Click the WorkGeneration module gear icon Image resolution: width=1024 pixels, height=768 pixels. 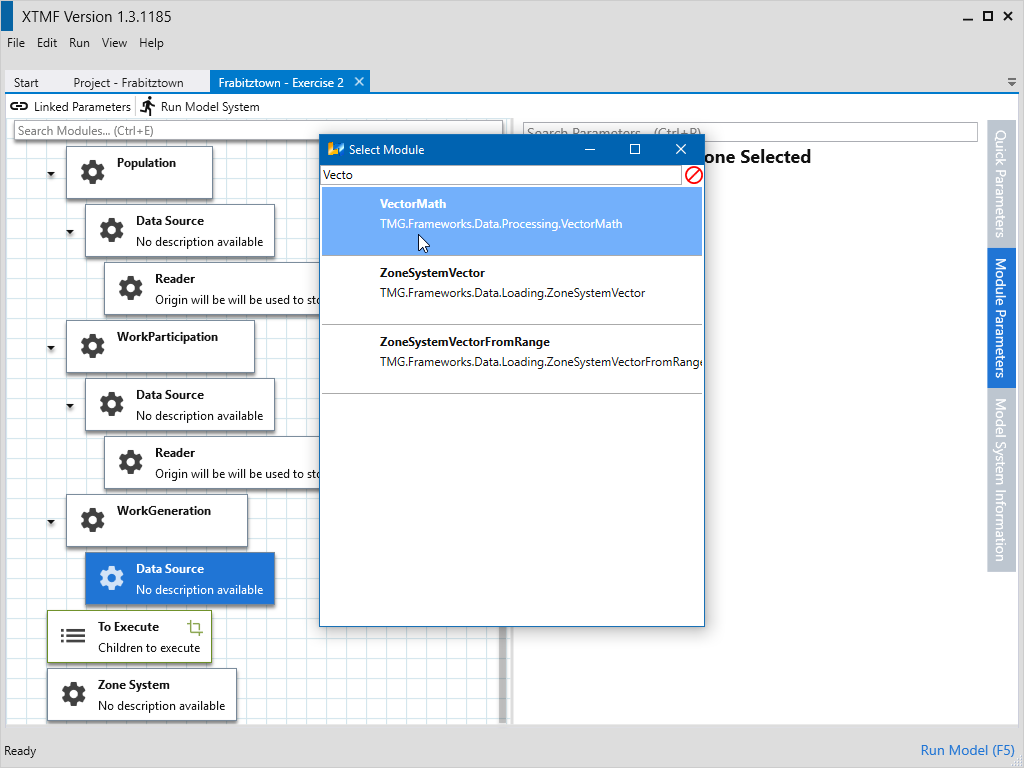[x=92, y=520]
